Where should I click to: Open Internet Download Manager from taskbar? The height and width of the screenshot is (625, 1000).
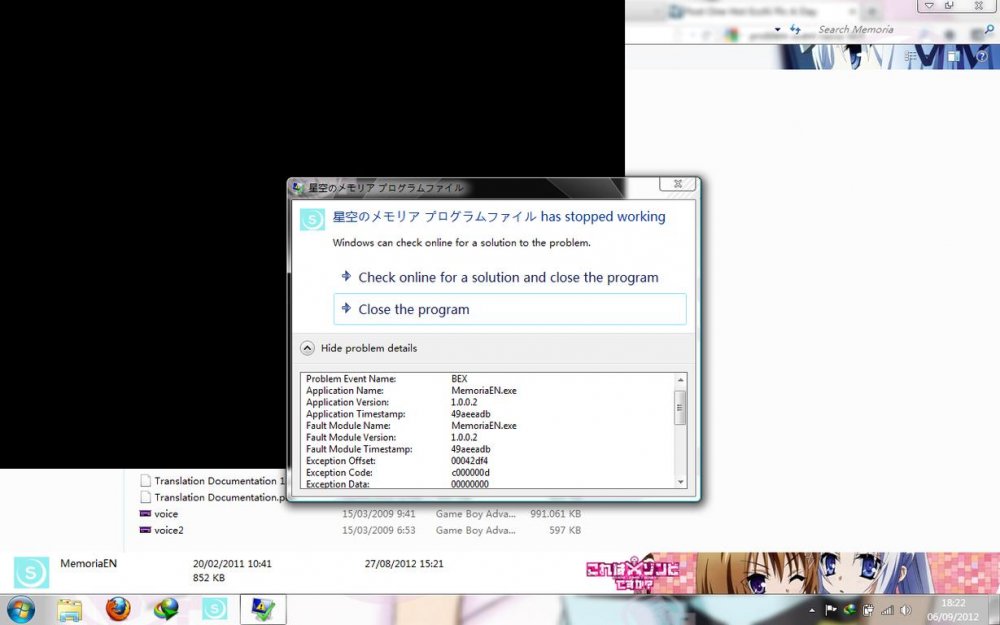[166, 609]
